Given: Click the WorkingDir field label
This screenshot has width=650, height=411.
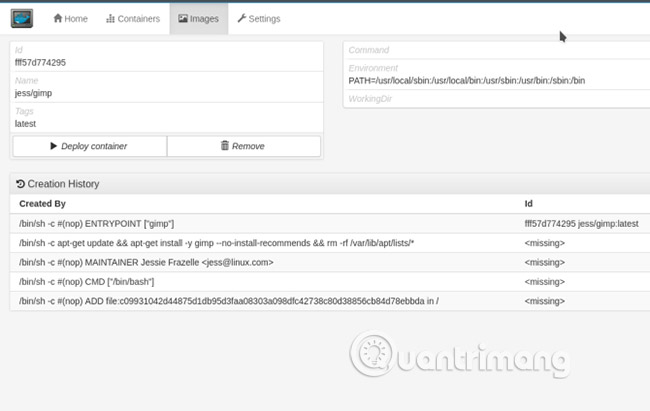Looking at the screenshot, I should [370, 99].
